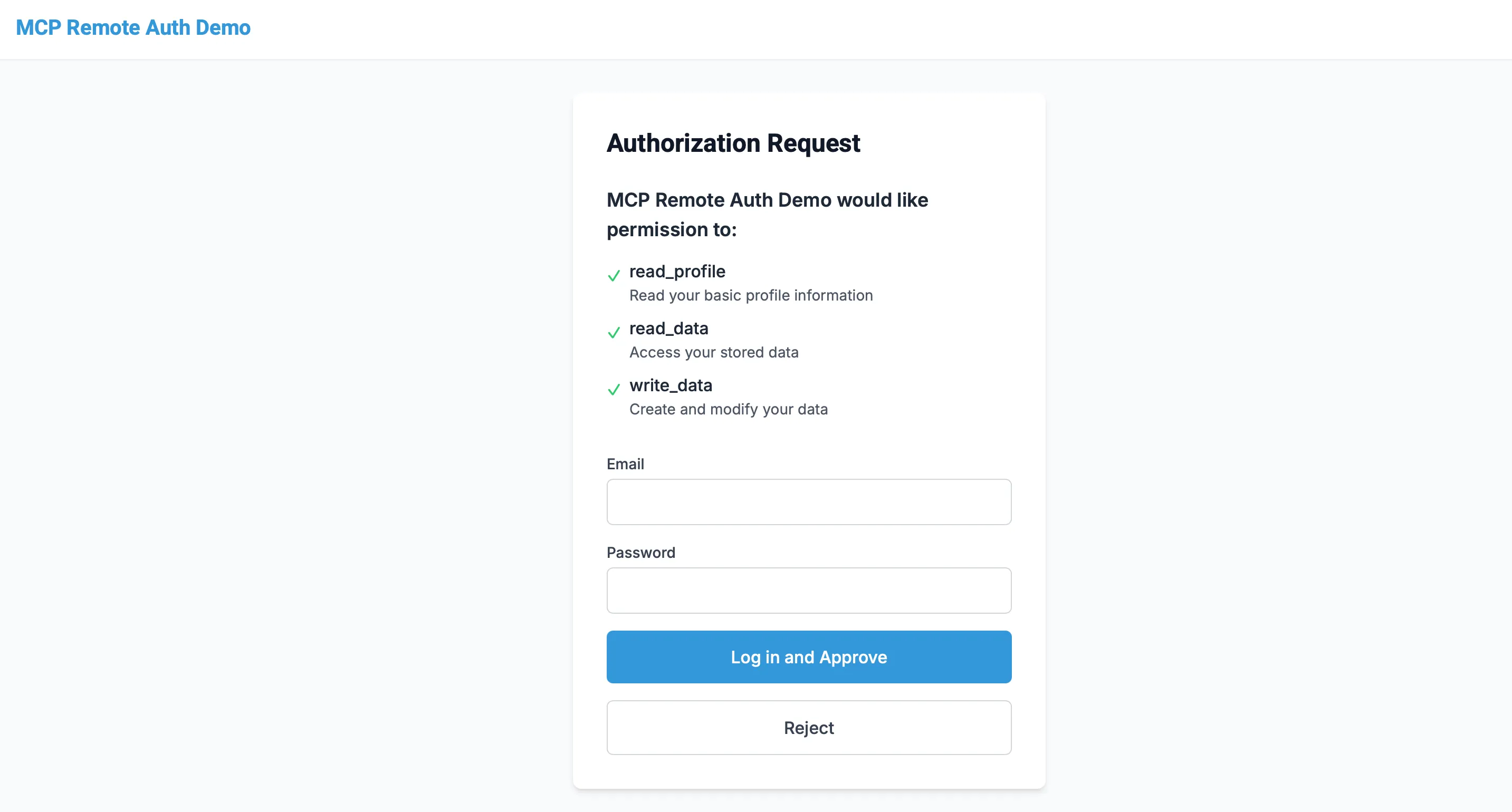The width and height of the screenshot is (1512, 812).
Task: Click the MCP Remote Auth Demo header link
Action: (x=133, y=27)
